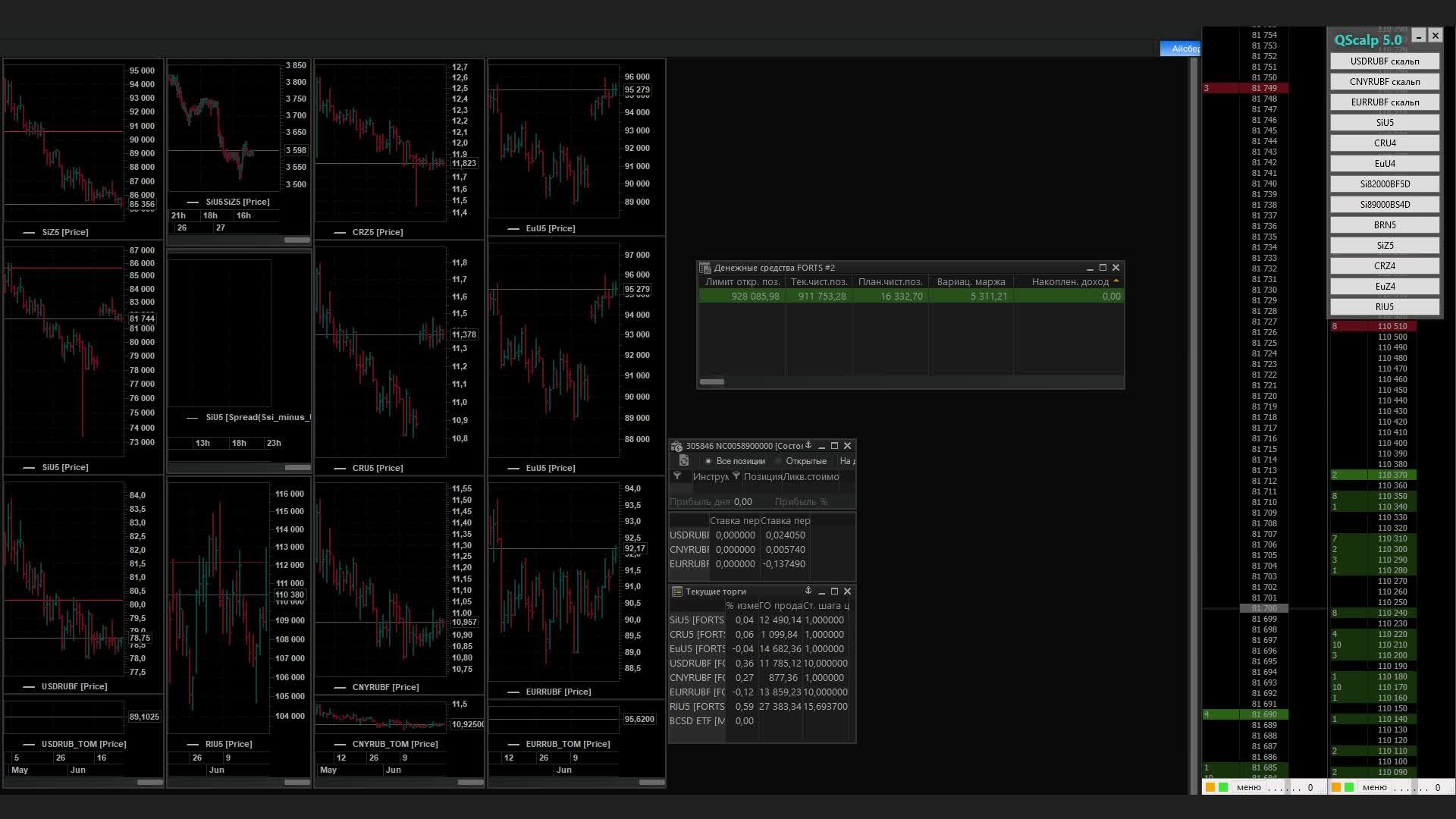Click the Текущие торги table icon

tap(677, 591)
